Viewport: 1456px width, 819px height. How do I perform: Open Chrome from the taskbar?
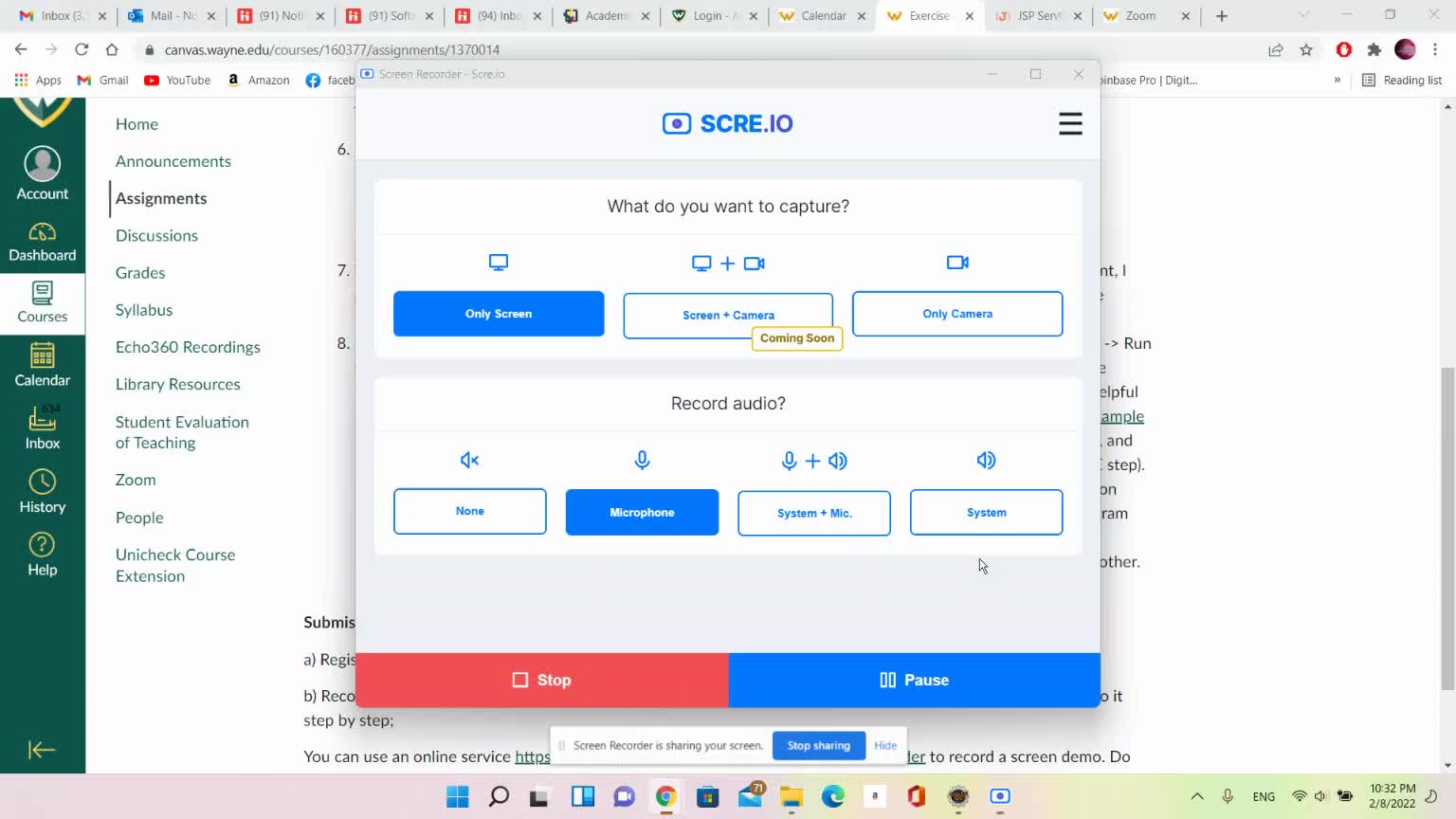pos(666,796)
